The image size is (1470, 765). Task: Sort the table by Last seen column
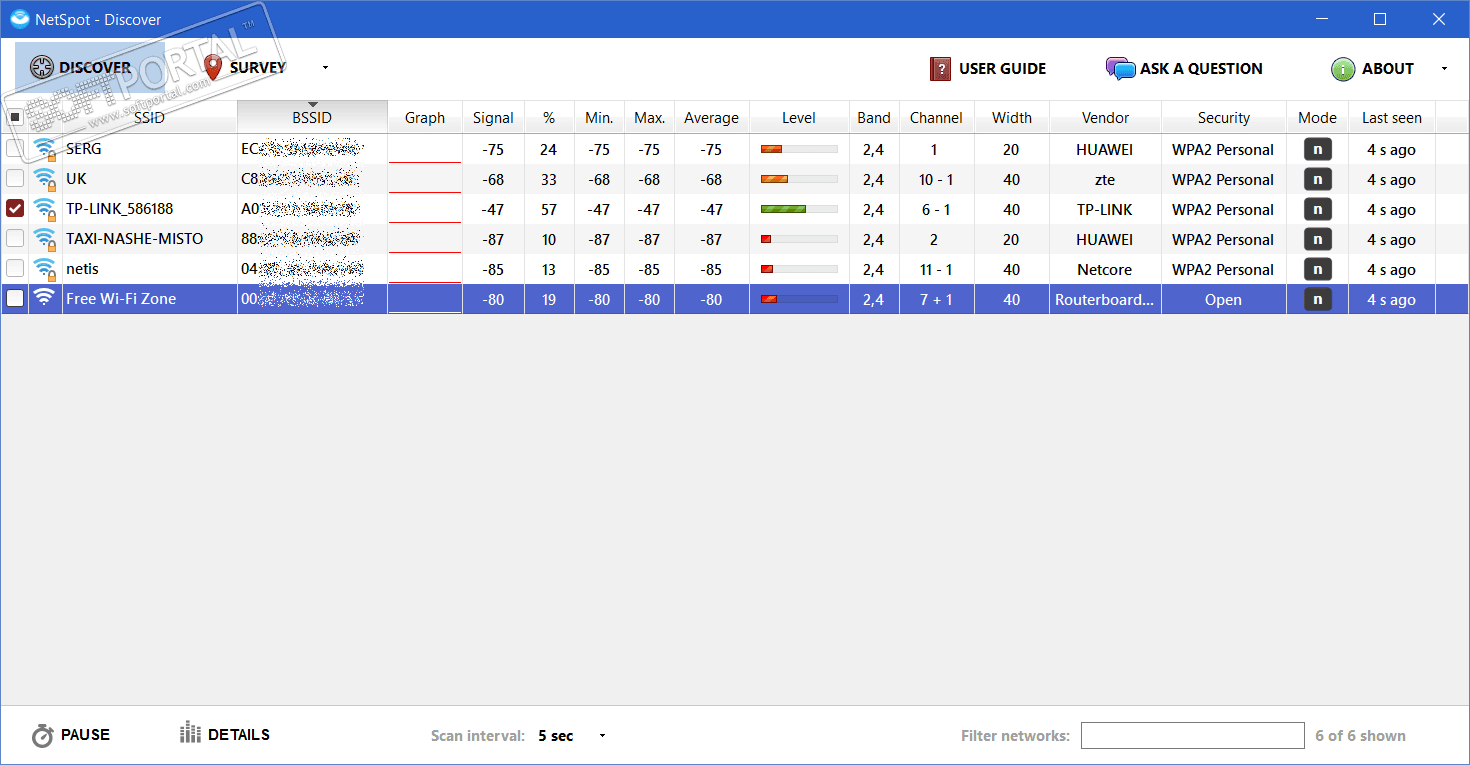point(1392,118)
